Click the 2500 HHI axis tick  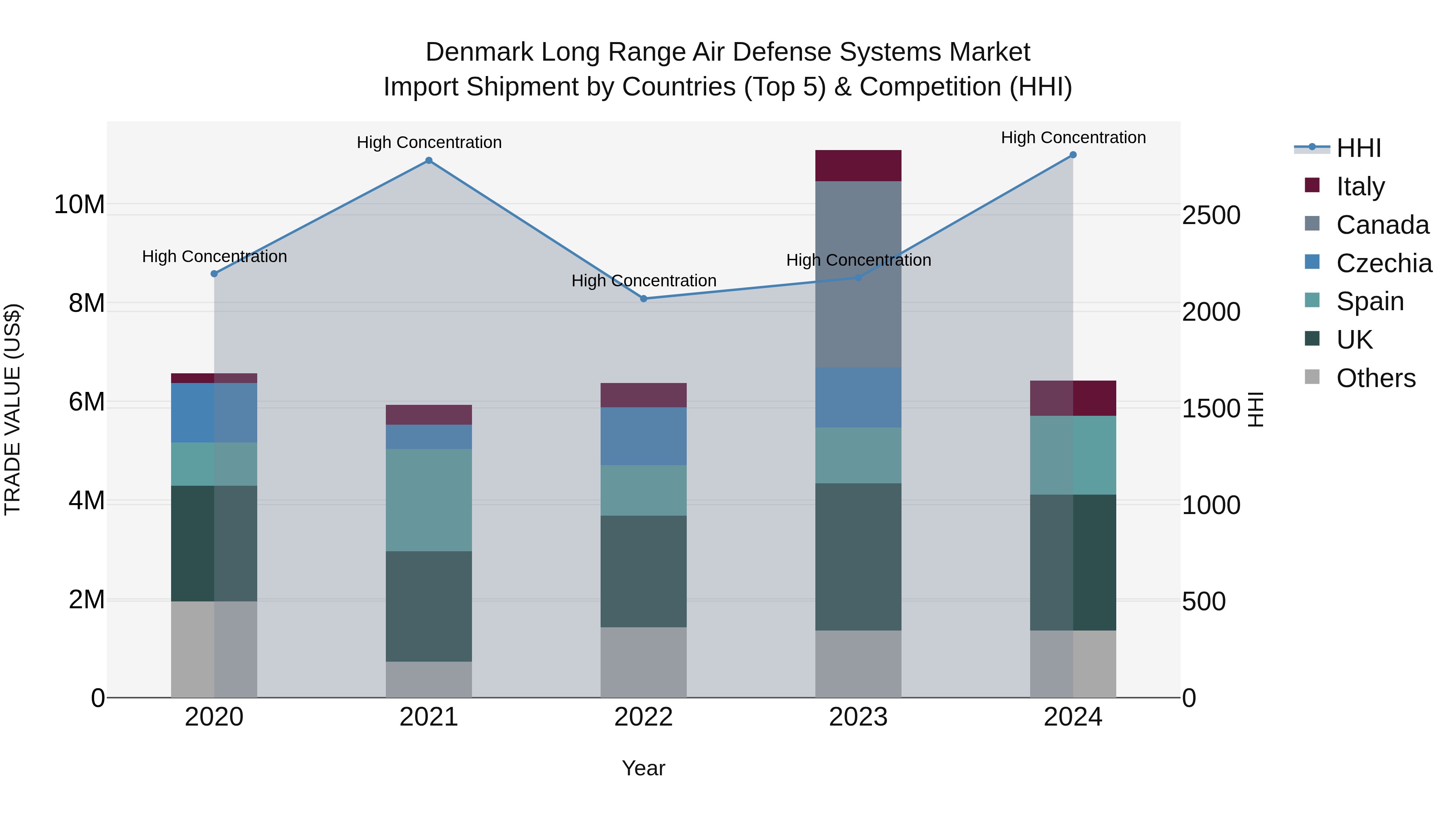1211,215
